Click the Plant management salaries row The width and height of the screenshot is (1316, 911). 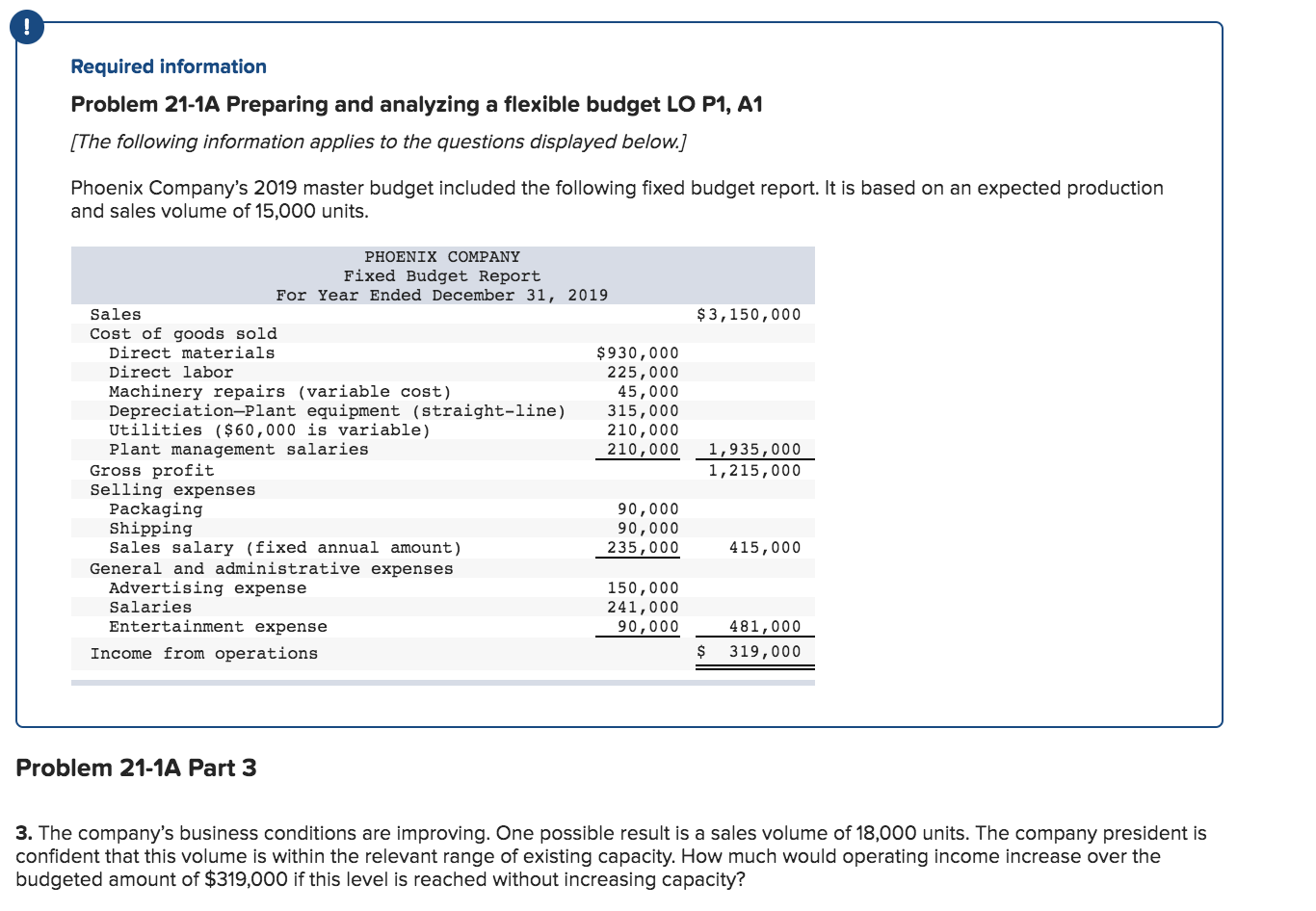pyautogui.click(x=228, y=449)
